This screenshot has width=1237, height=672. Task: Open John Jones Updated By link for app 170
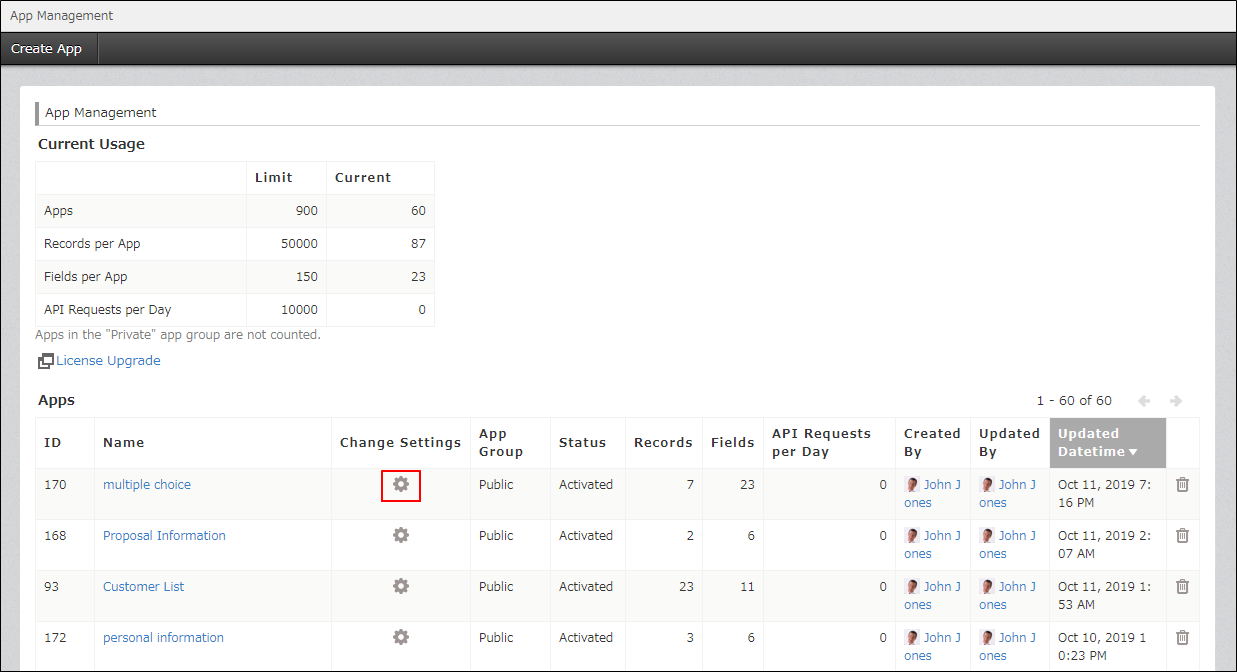1007,493
